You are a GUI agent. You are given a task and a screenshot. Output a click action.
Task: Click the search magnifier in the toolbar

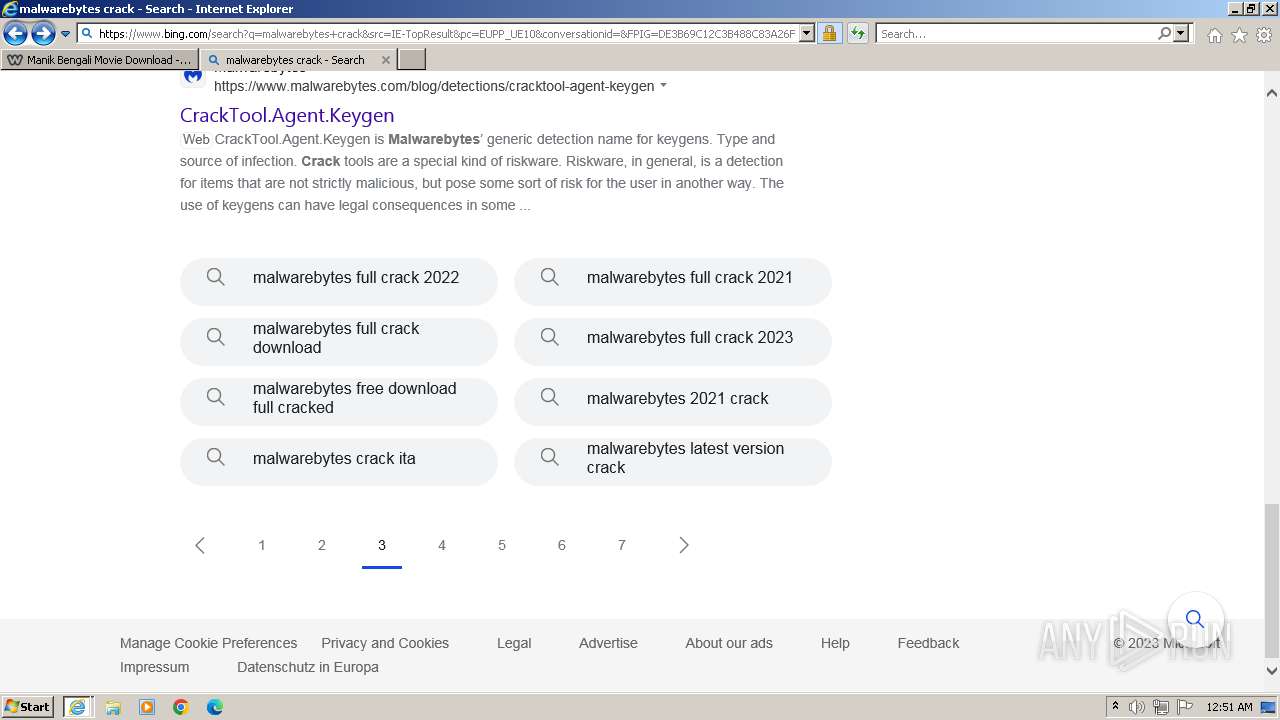click(x=1164, y=34)
